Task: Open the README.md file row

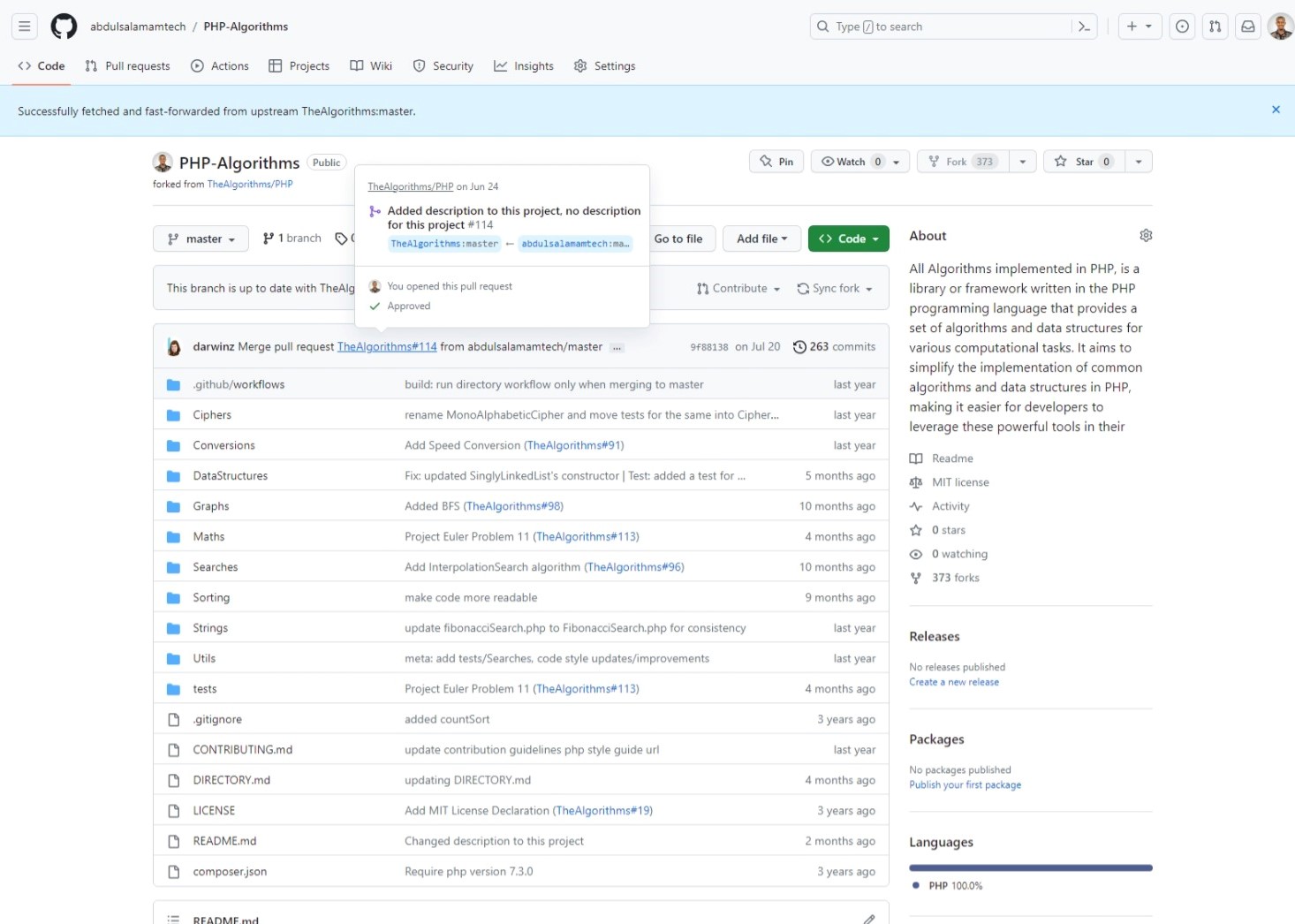Action: [x=521, y=841]
